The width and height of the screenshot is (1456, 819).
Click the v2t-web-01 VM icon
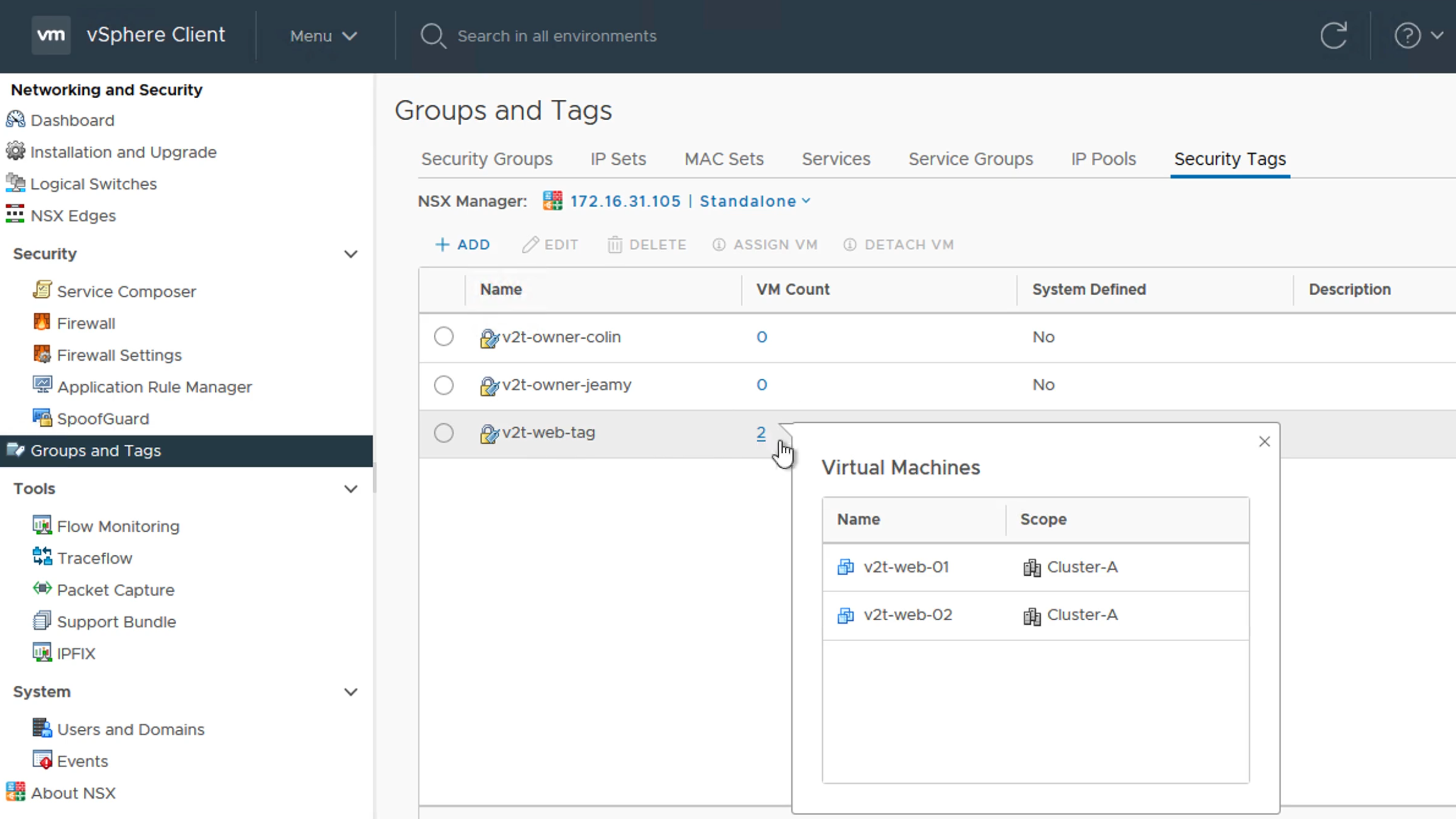[x=845, y=567]
